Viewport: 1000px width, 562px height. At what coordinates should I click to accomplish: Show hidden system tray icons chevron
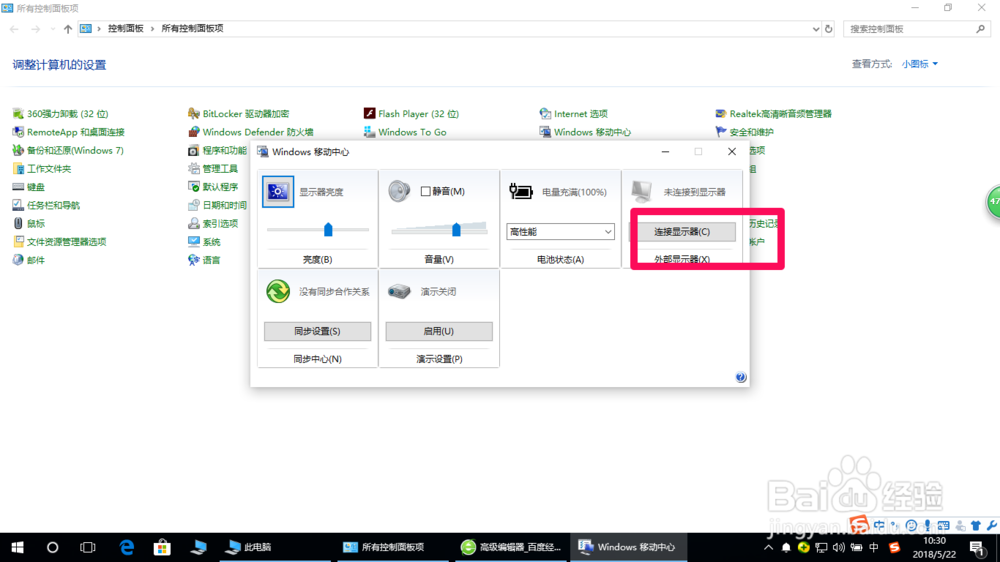768,547
